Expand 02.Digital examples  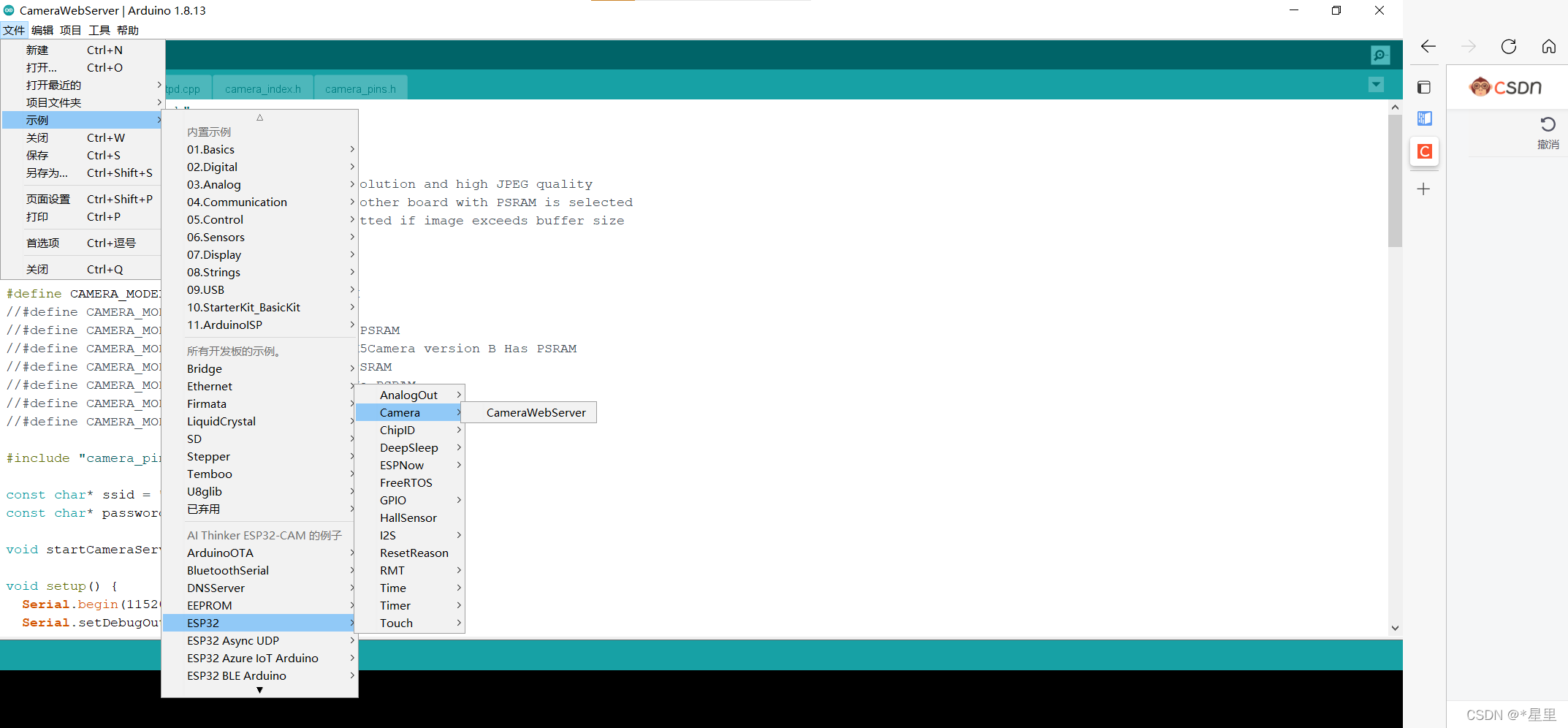[259, 167]
